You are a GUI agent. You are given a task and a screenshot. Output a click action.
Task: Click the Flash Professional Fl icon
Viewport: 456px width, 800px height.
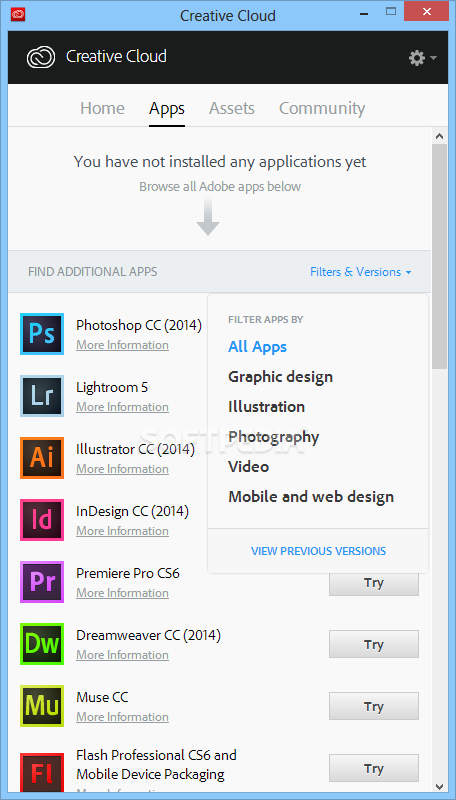tap(42, 771)
